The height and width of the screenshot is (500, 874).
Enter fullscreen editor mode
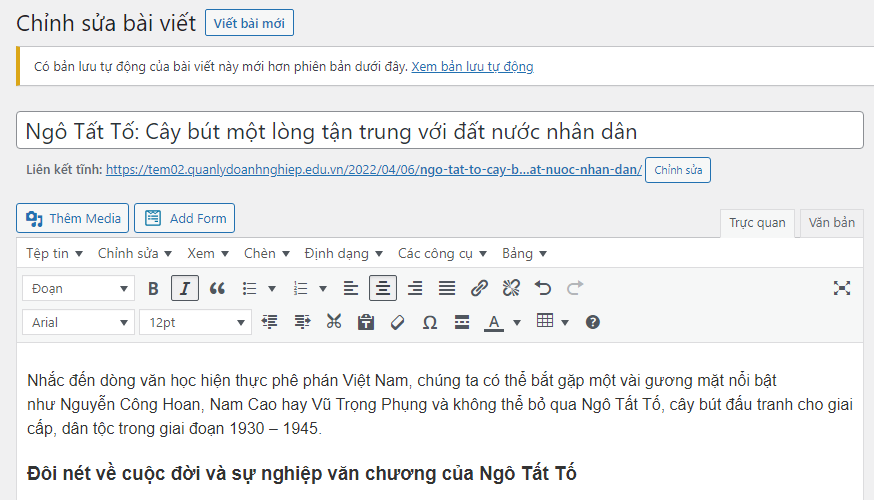(842, 288)
